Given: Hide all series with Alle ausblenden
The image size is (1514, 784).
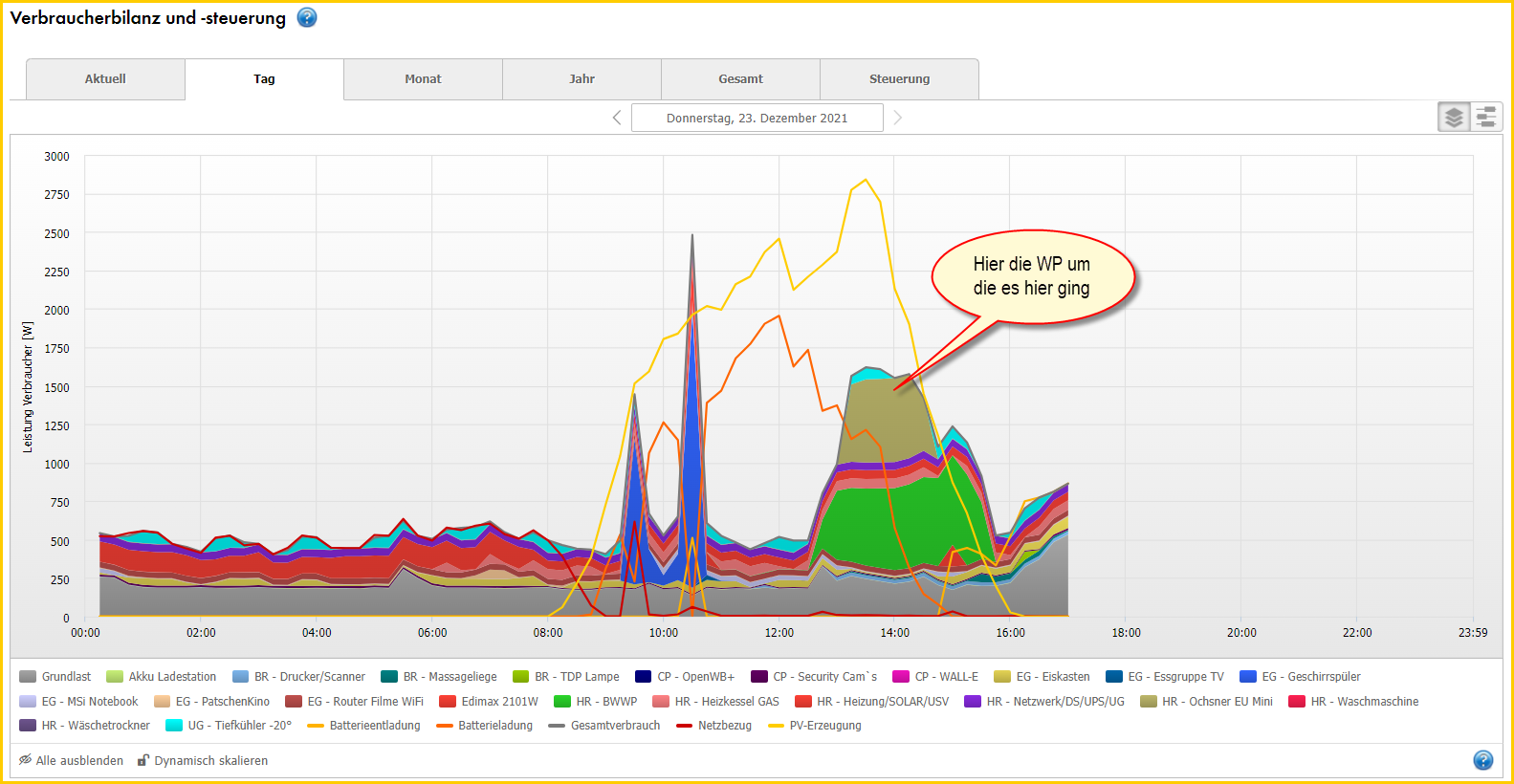Looking at the screenshot, I should coord(71,761).
